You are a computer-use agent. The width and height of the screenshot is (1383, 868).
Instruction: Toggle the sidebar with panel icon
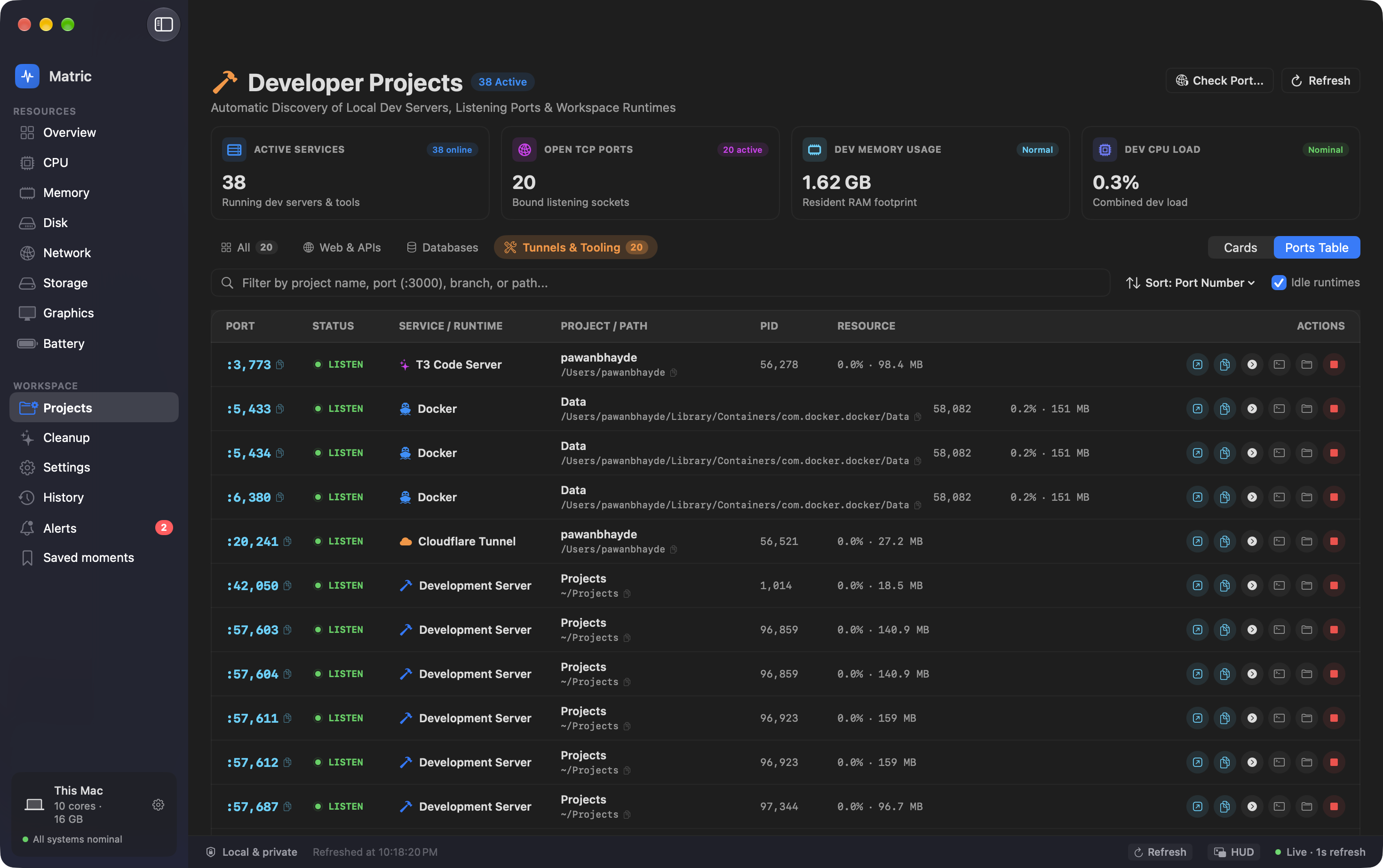164,24
